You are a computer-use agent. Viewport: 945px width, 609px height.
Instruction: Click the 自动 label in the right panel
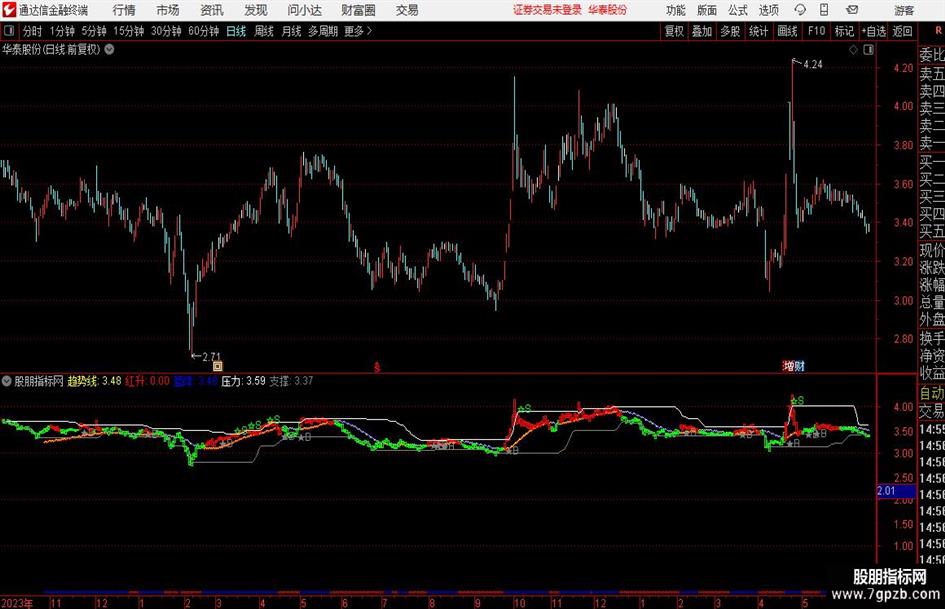(x=932, y=394)
